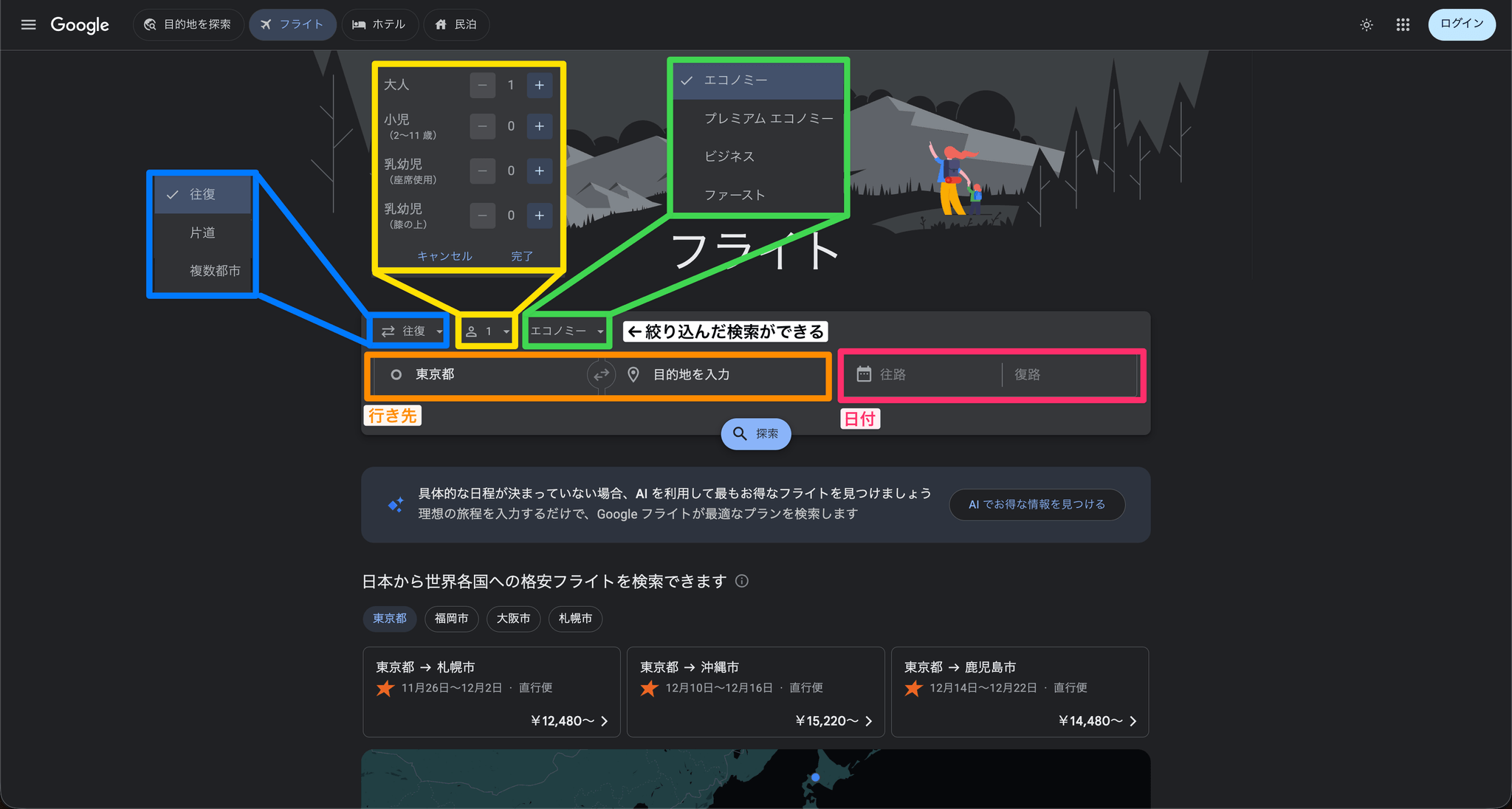Viewport: 1512px width, 809px height.
Task: Decrease 小児 count with minus button
Action: coord(482,126)
